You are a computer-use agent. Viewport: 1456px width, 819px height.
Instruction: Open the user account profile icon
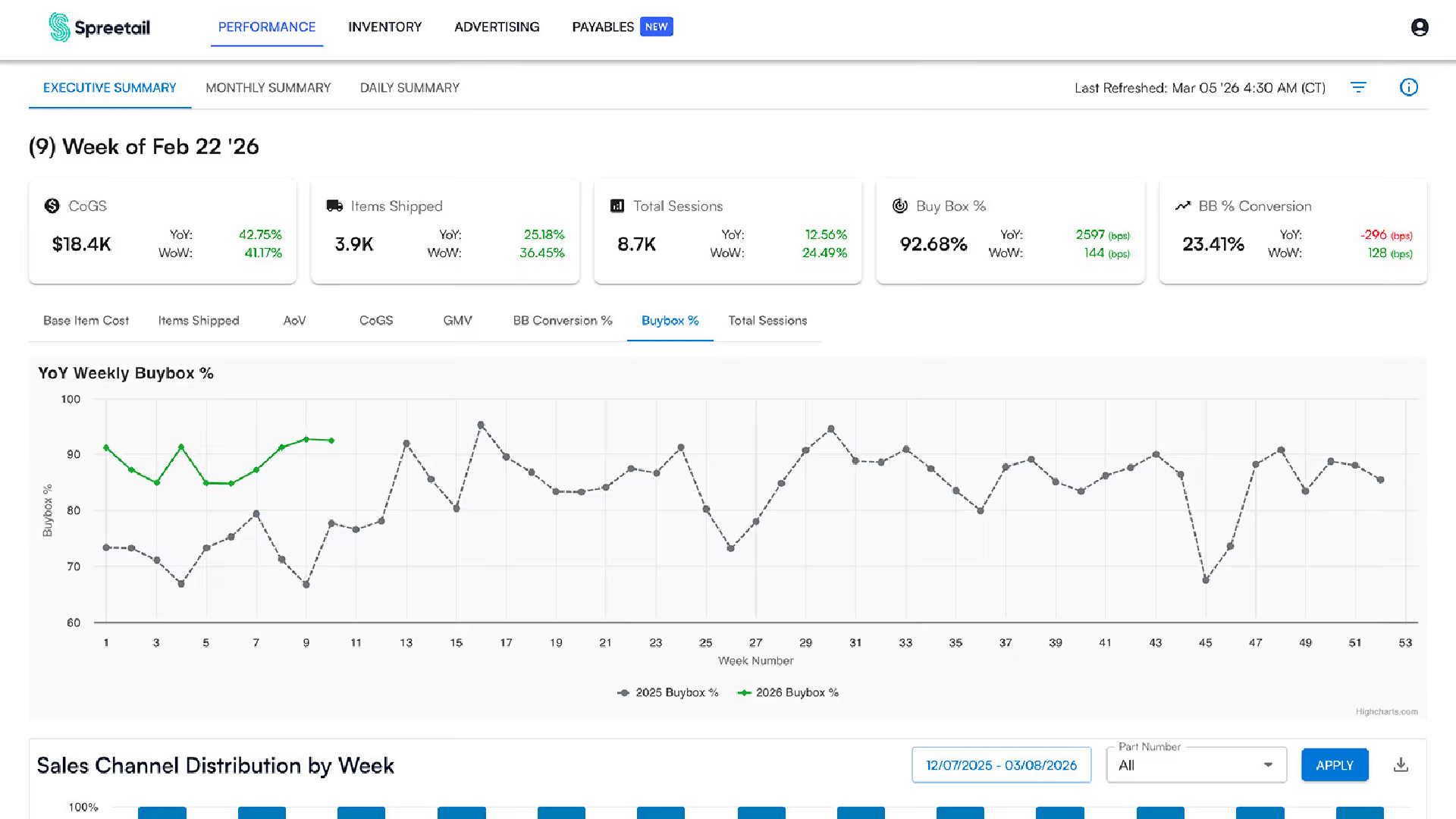1420,27
